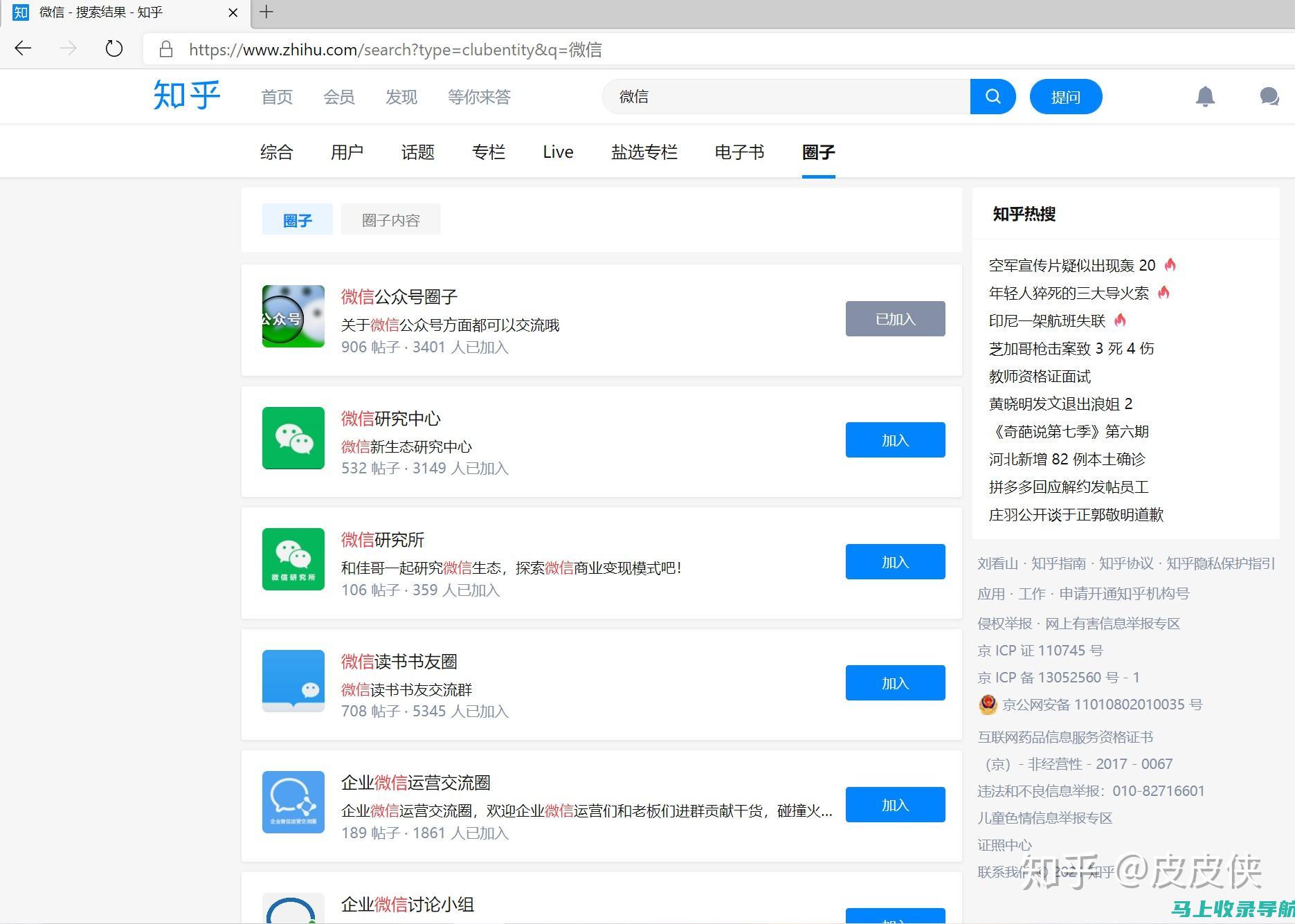Select the 圈子 search tab
1295x924 pixels.
819,152
